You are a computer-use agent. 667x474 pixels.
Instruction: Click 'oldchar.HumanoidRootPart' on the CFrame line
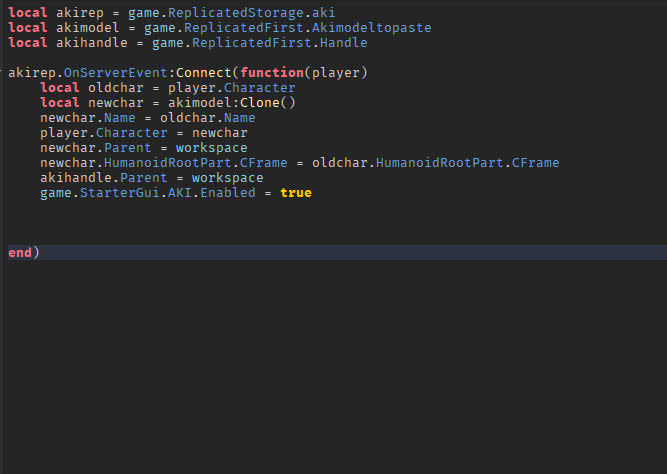(x=408, y=163)
